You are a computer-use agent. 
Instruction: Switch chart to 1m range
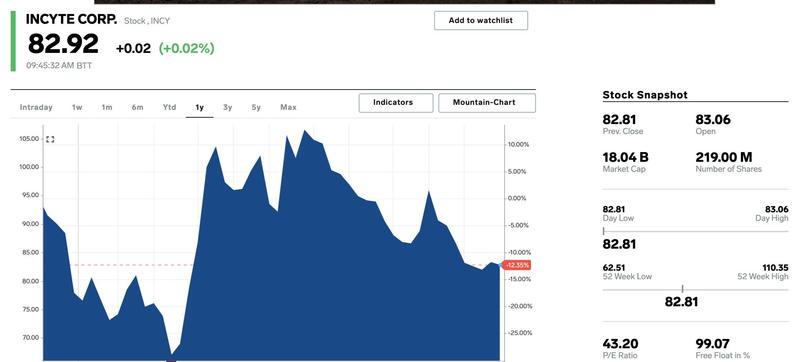click(x=107, y=107)
